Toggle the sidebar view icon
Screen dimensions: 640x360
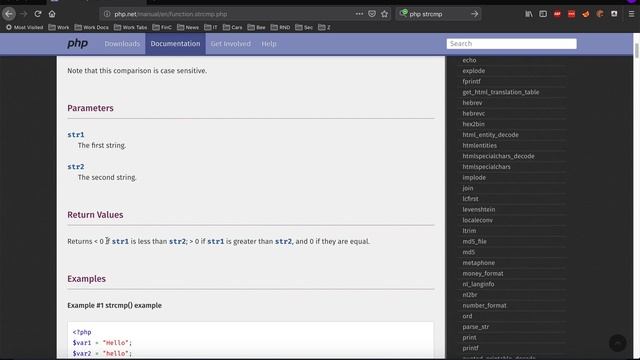click(543, 14)
